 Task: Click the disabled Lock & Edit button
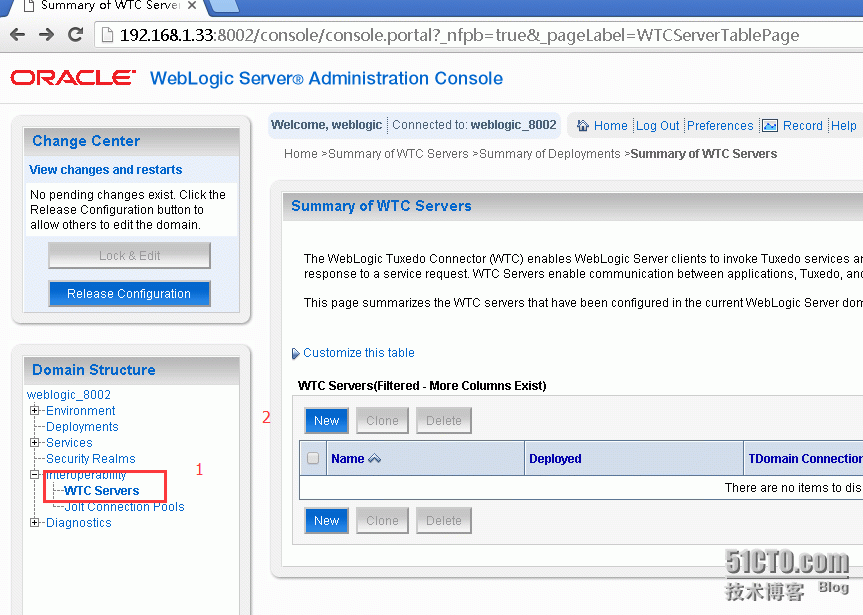(129, 255)
